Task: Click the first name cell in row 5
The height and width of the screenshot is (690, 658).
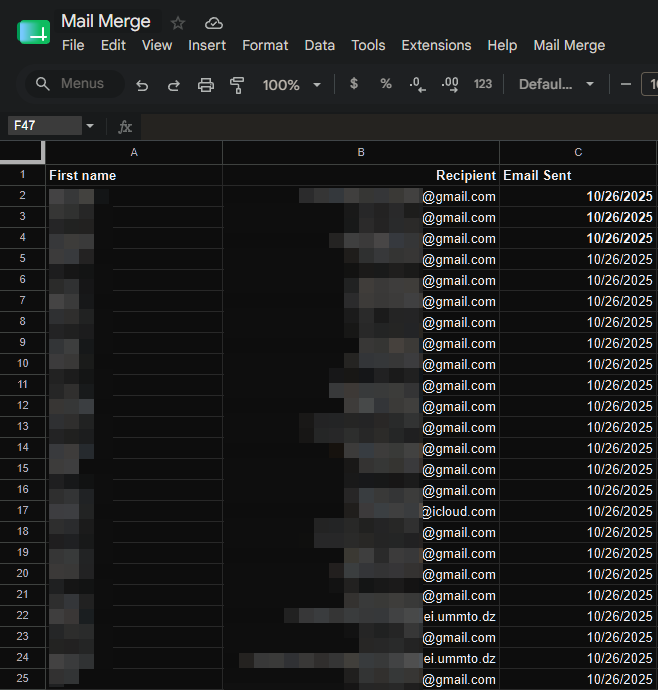Action: tap(134, 259)
